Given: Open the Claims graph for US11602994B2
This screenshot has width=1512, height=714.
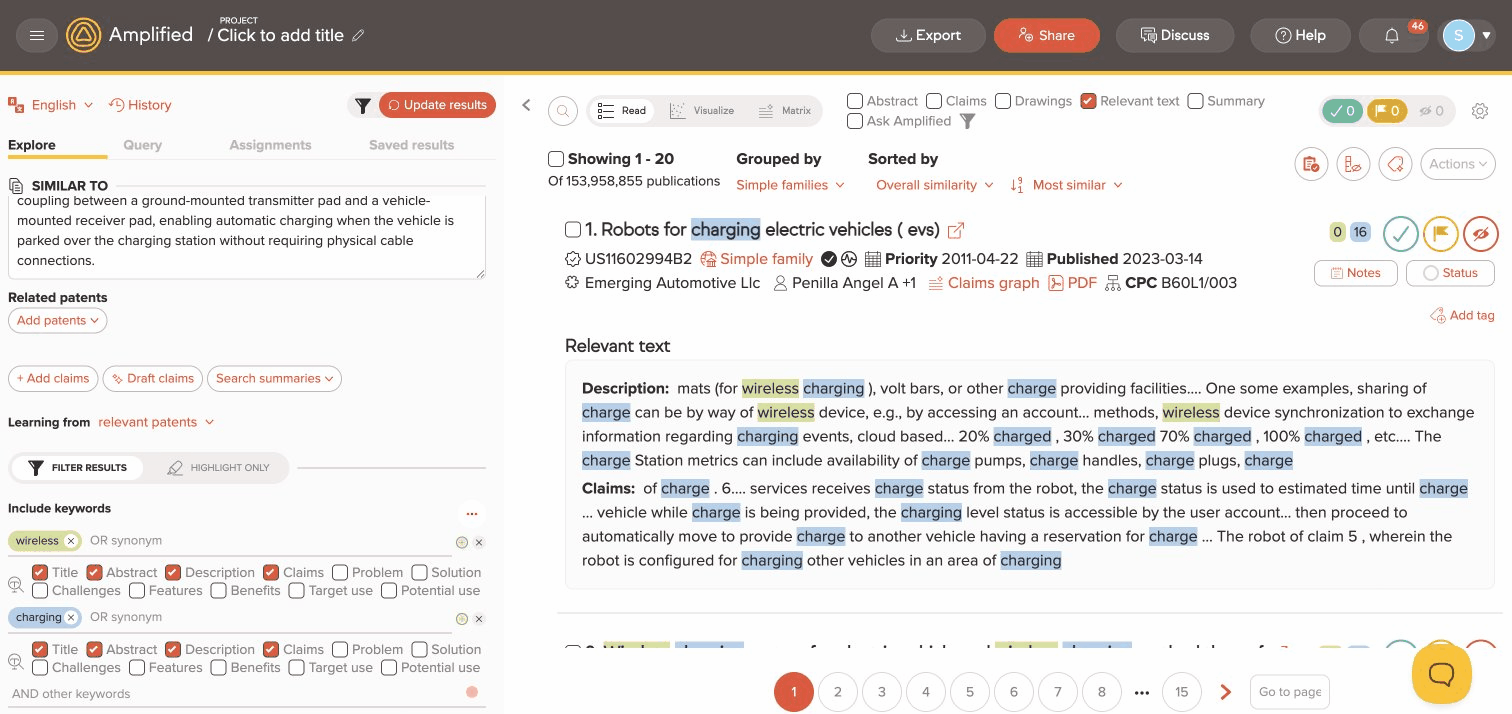Looking at the screenshot, I should [x=993, y=282].
